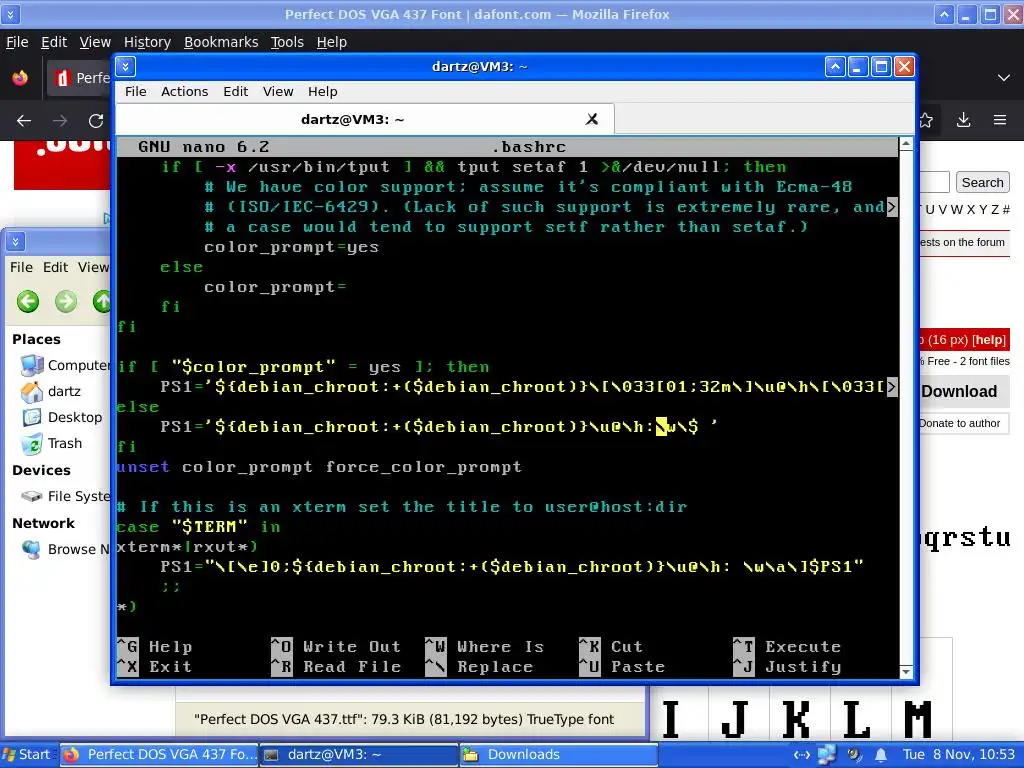Open the terminal window menu icon
This screenshot has height=768, width=1024.
coord(125,66)
